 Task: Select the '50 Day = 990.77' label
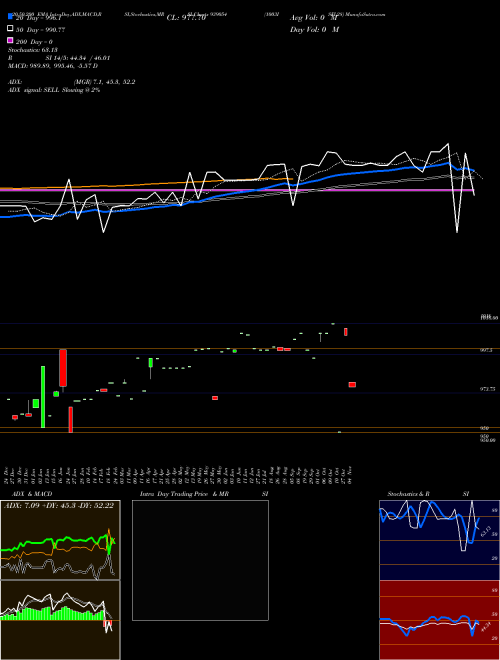(40, 30)
